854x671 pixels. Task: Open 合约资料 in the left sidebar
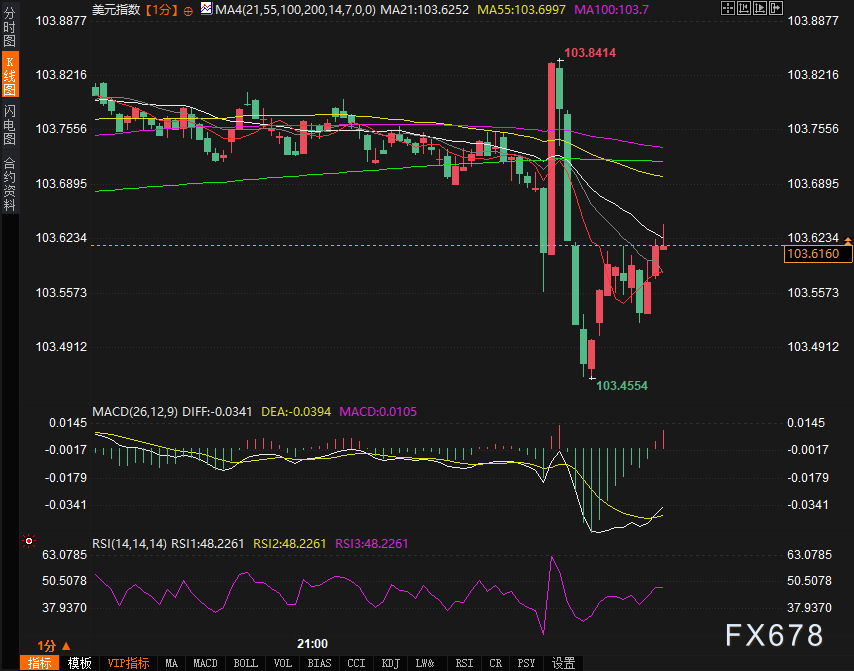(x=10, y=183)
